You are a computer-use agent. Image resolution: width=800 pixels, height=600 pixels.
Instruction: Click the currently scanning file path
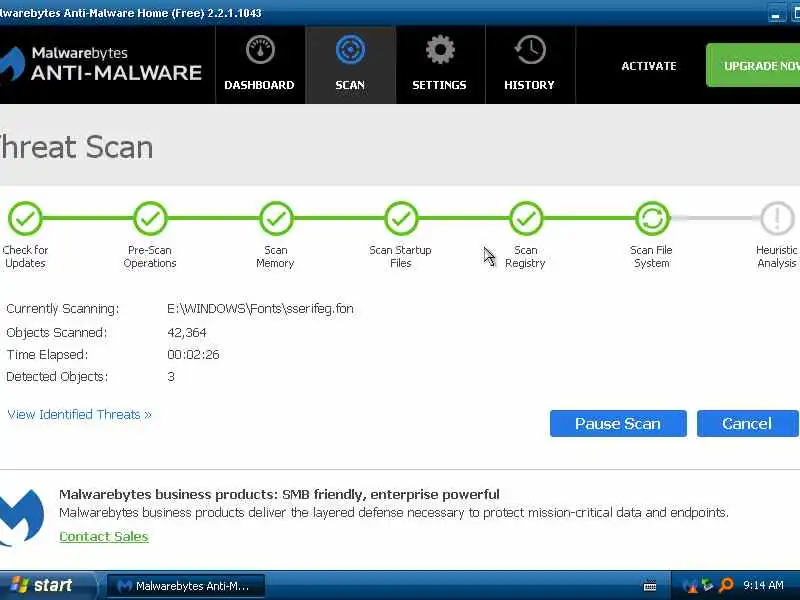coord(260,309)
